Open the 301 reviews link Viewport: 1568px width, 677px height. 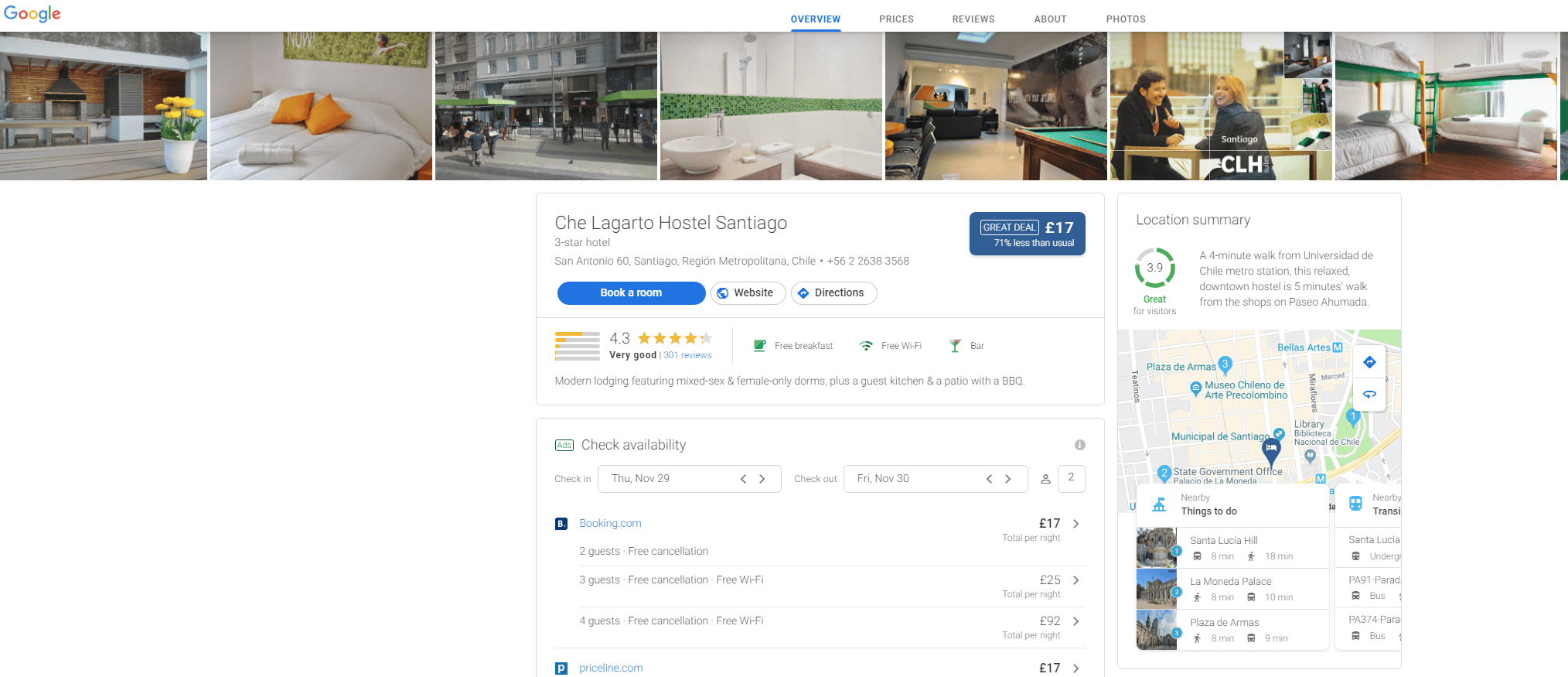pos(687,355)
